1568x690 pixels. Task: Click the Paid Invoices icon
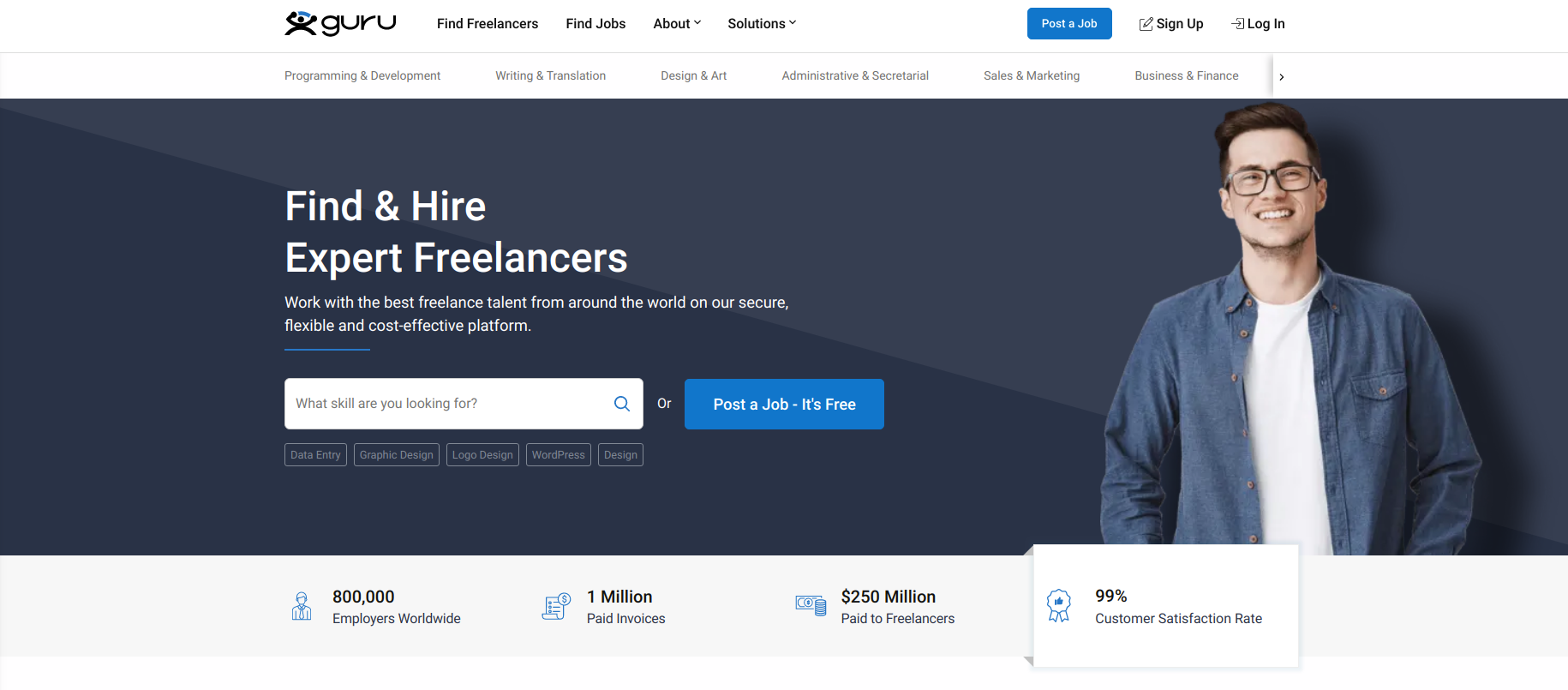point(556,606)
